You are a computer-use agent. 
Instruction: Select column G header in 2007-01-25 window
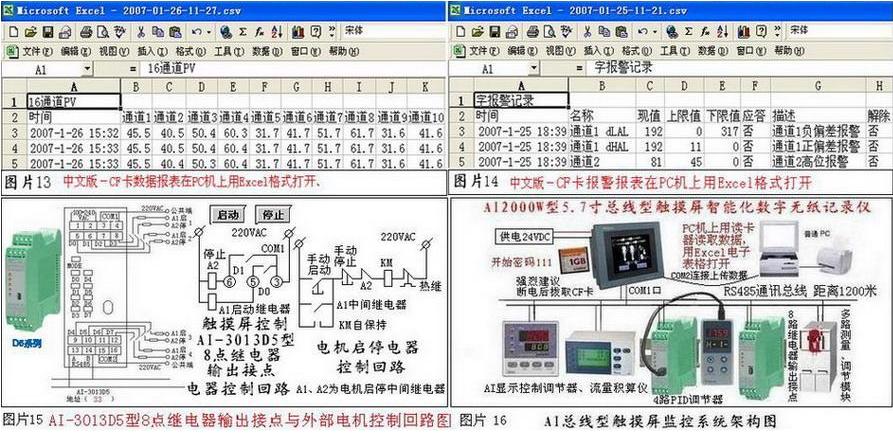coord(818,86)
